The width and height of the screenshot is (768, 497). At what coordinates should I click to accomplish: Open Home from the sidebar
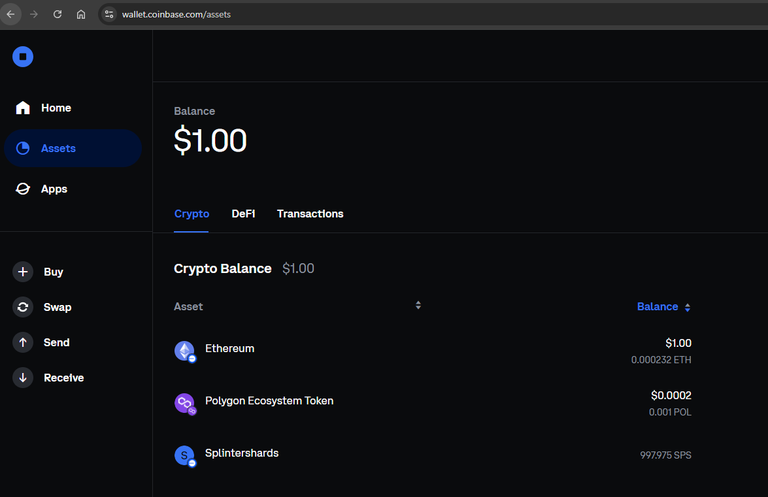43,108
